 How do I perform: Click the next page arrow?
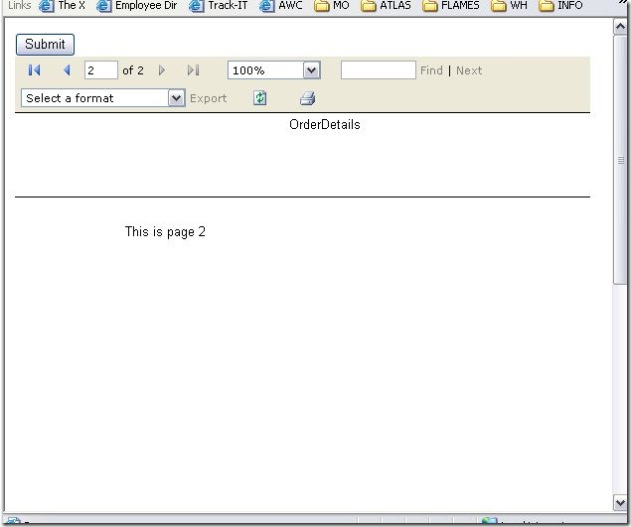(x=161, y=70)
